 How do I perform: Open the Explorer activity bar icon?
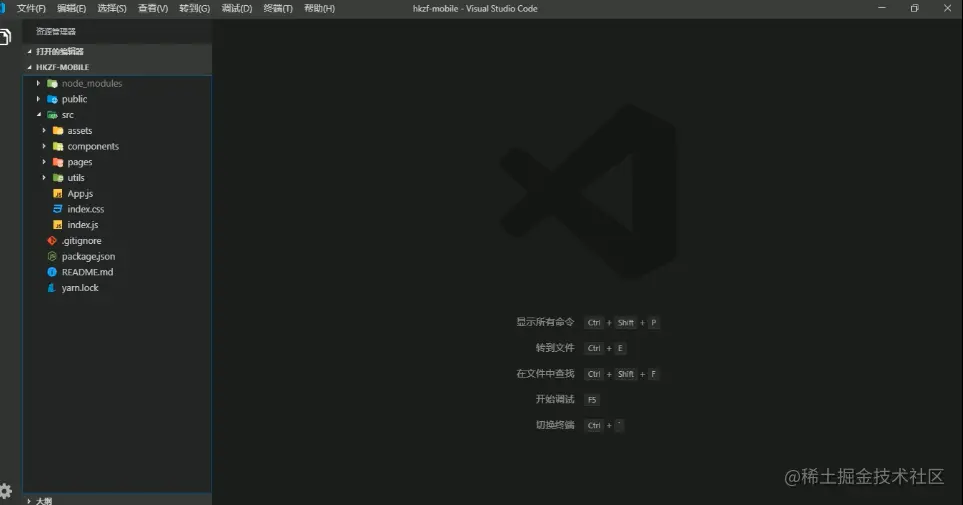point(5,37)
